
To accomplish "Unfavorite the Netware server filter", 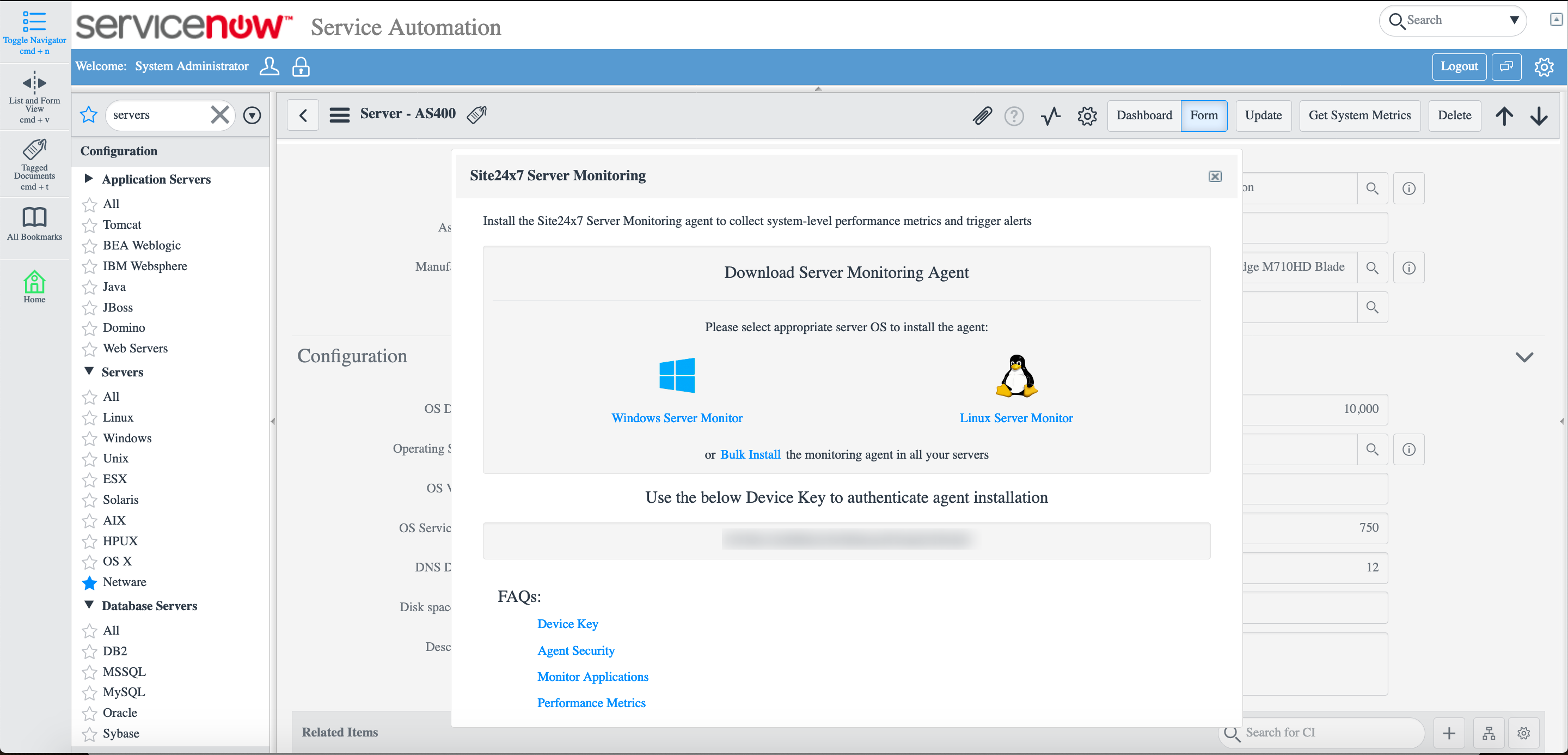I will (x=89, y=582).
